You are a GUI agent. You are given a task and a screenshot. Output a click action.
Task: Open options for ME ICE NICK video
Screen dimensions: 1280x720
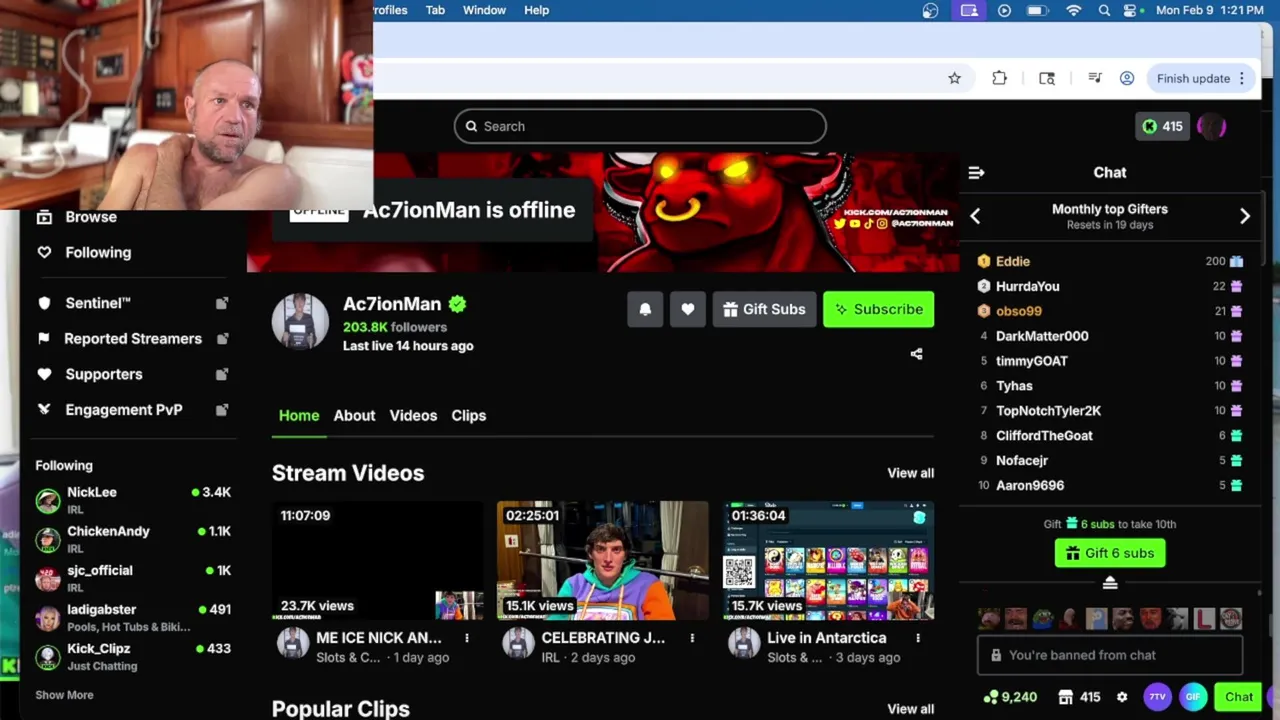(x=467, y=638)
